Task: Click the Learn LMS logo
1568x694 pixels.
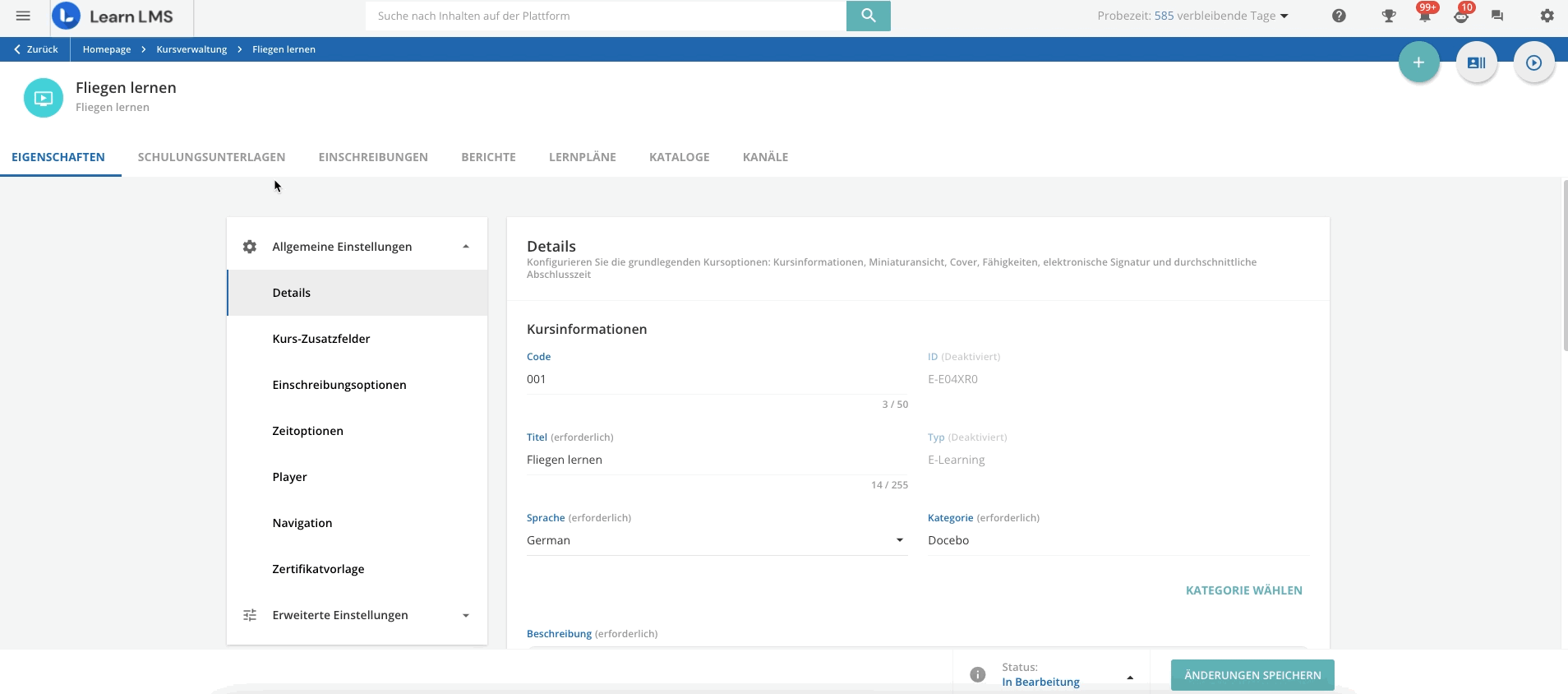Action: (113, 16)
